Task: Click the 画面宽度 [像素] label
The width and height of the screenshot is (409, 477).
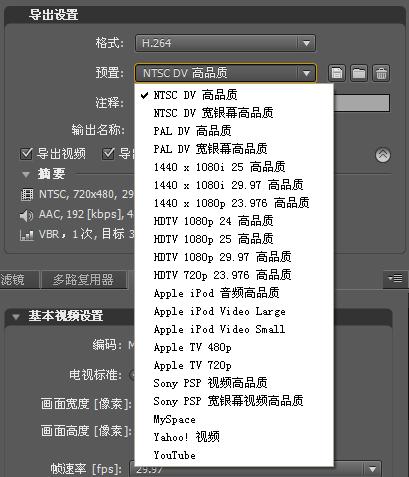Action: 86,404
